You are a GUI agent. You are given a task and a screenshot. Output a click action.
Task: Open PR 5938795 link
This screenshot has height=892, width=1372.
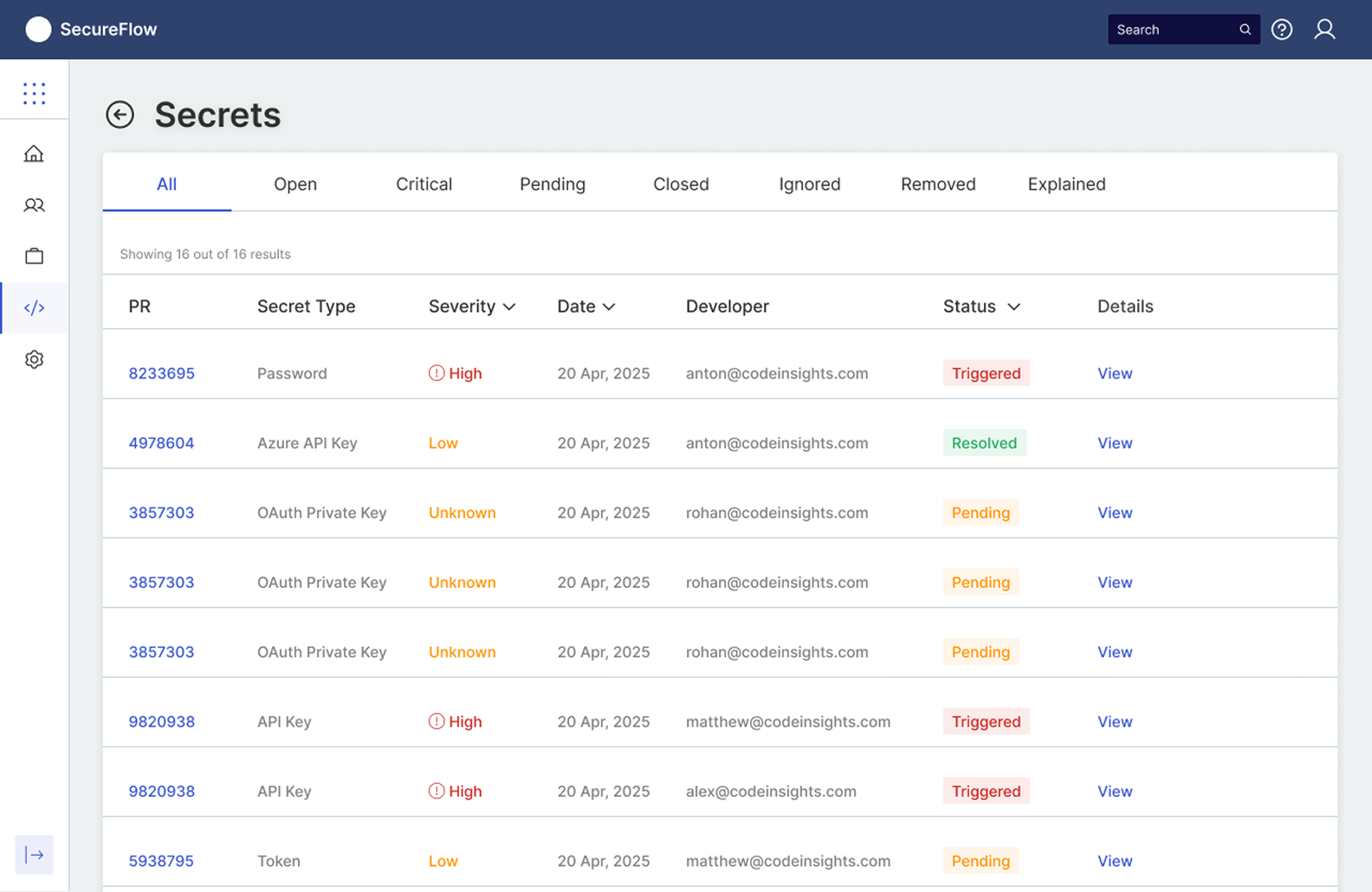[162, 861]
